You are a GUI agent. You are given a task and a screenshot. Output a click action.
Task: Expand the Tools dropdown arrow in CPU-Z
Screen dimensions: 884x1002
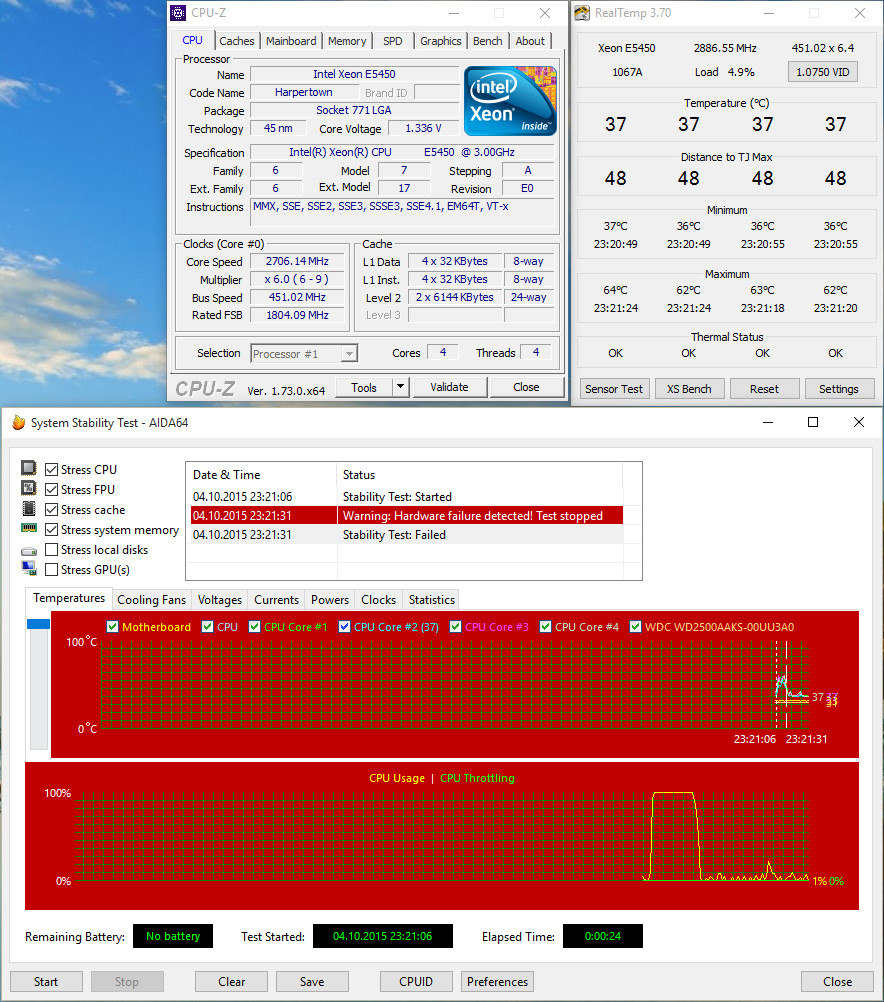click(401, 387)
